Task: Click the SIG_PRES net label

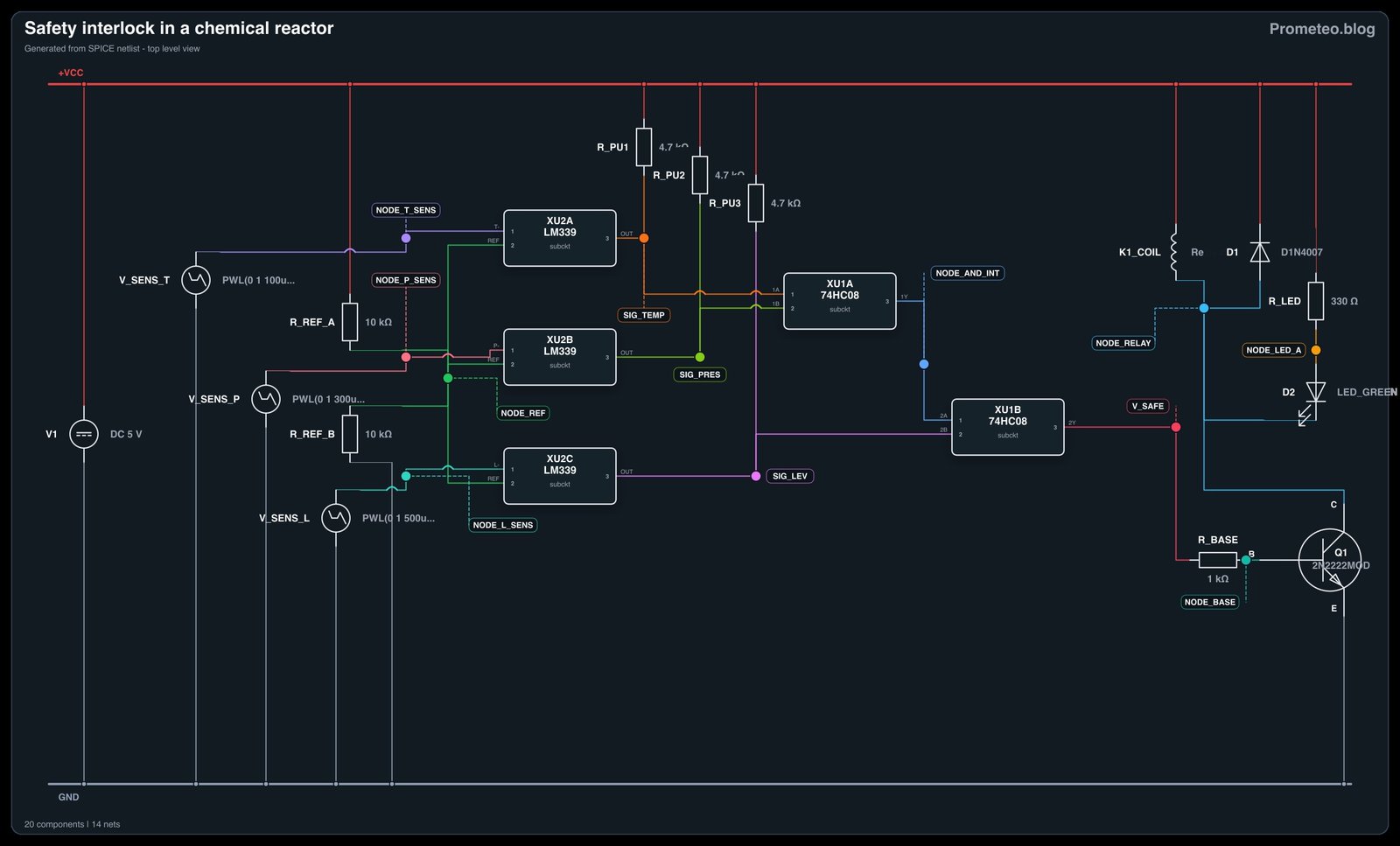Action: [x=700, y=374]
